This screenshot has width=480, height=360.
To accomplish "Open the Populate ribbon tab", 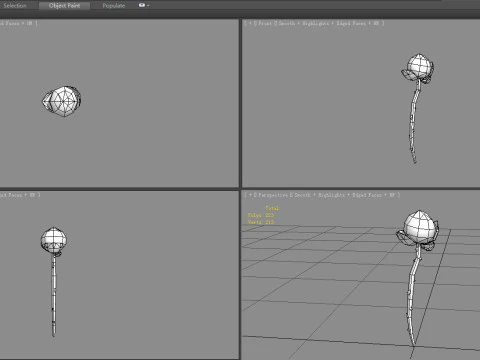I will pos(114,5).
